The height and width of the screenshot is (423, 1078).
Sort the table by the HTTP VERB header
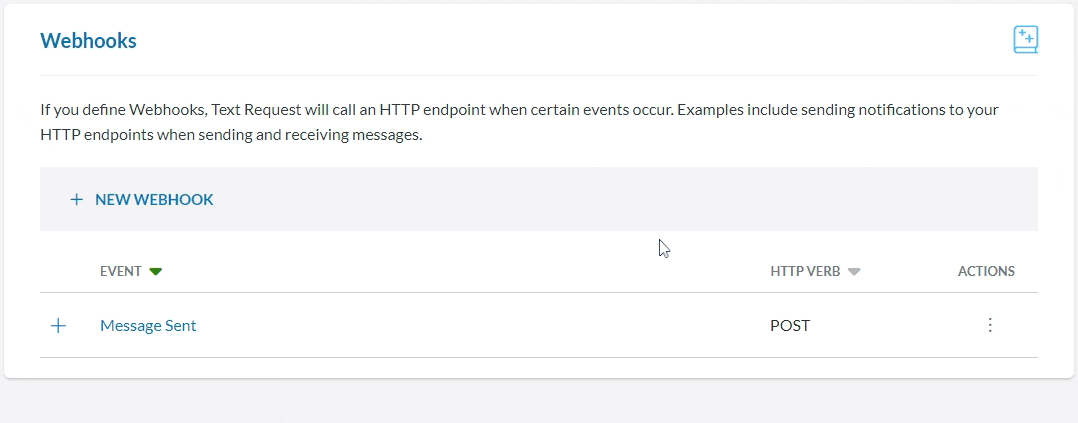[805, 271]
